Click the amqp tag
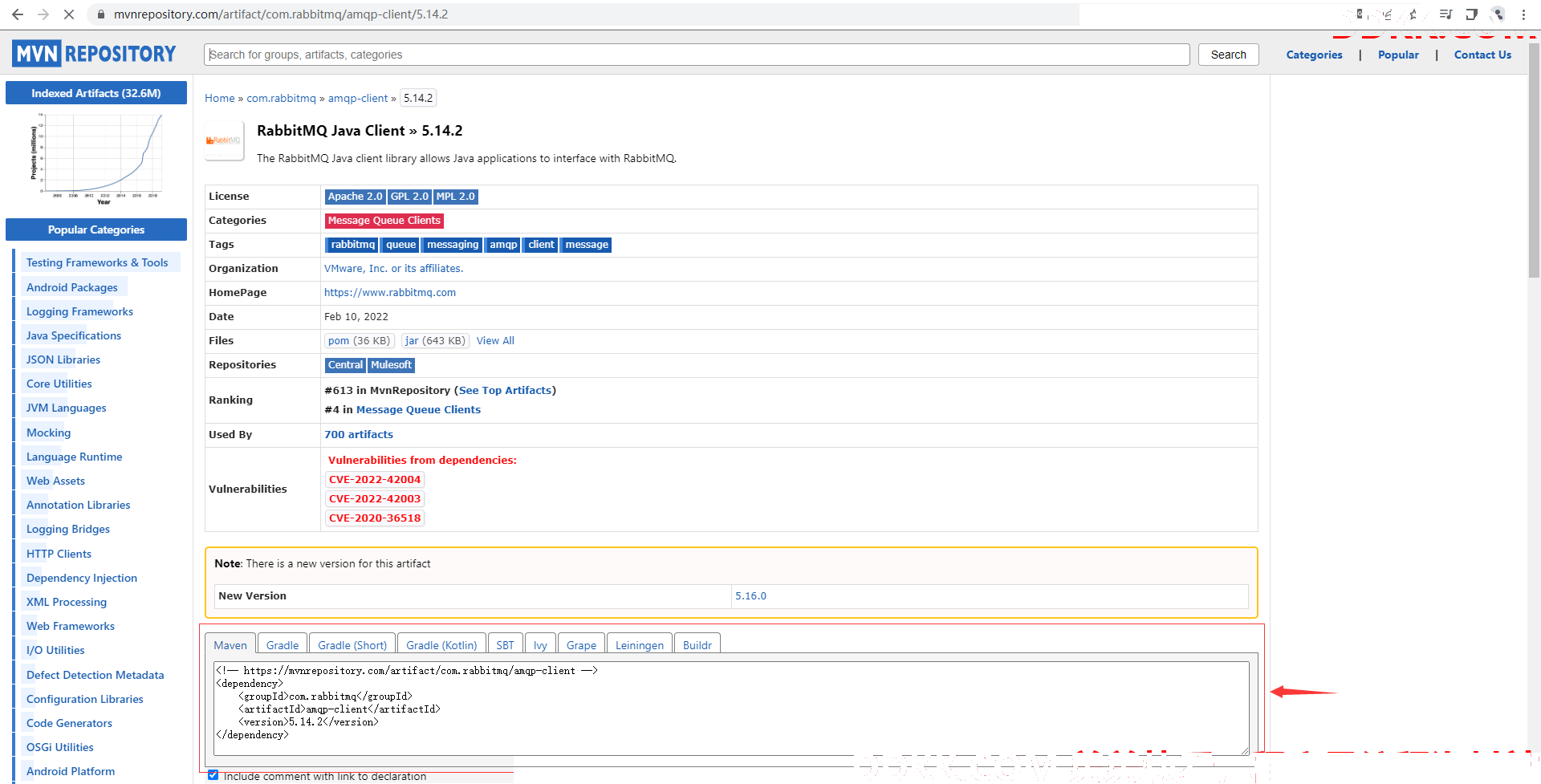The image size is (1541, 784). pyautogui.click(x=503, y=245)
